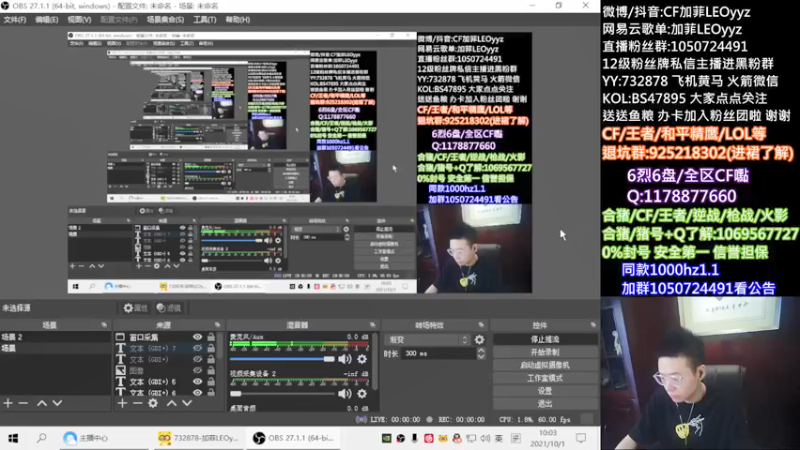Open the Windows notification center icon
The image size is (800, 450).
[x=581, y=438]
